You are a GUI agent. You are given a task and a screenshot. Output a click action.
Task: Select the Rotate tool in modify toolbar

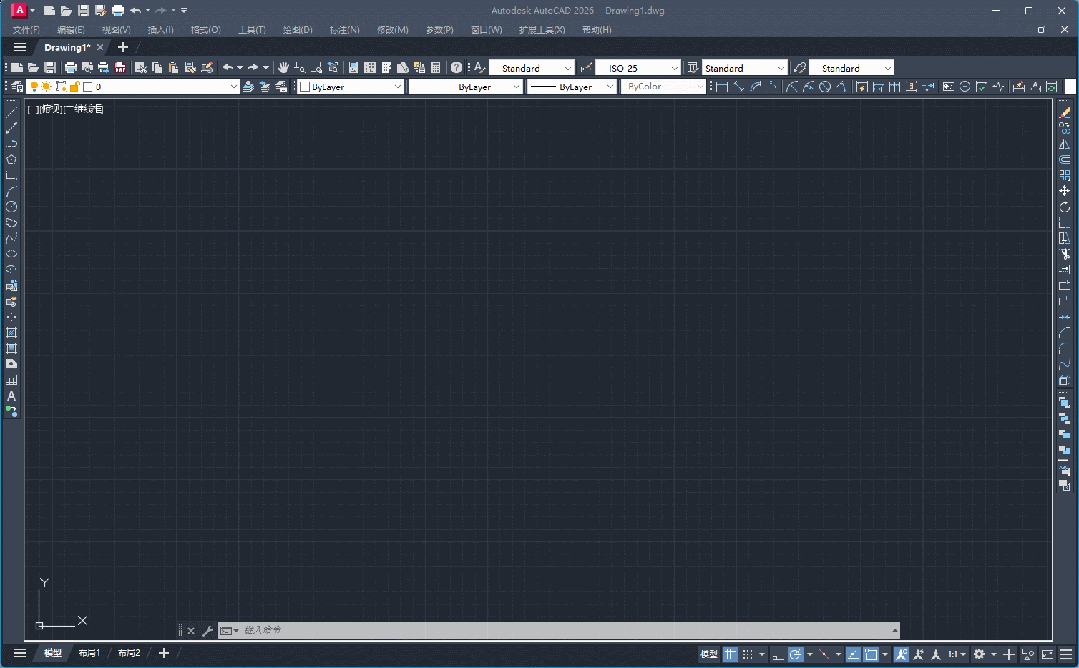point(1065,206)
